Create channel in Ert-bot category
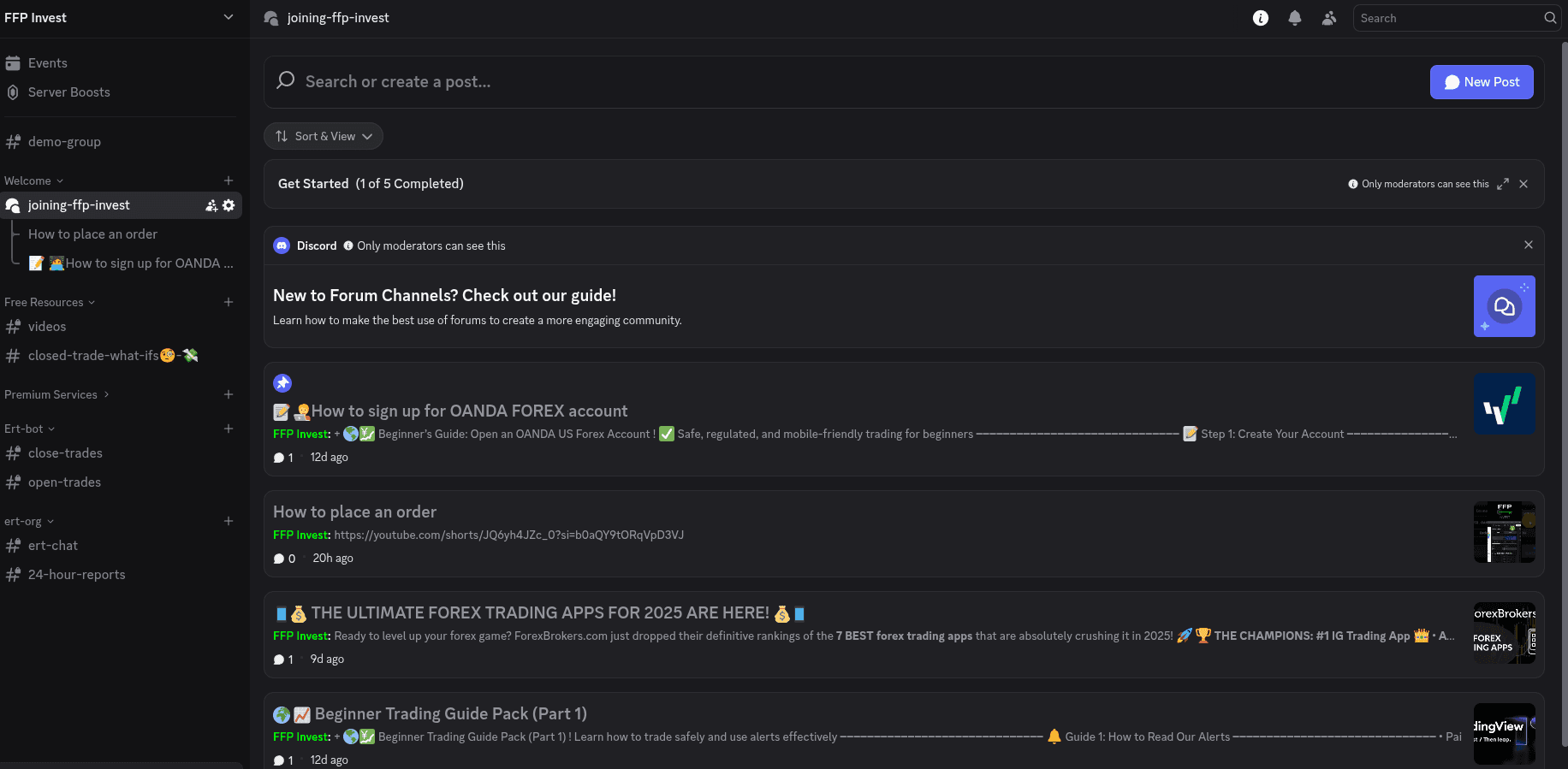This screenshot has height=769, width=1568. point(229,429)
